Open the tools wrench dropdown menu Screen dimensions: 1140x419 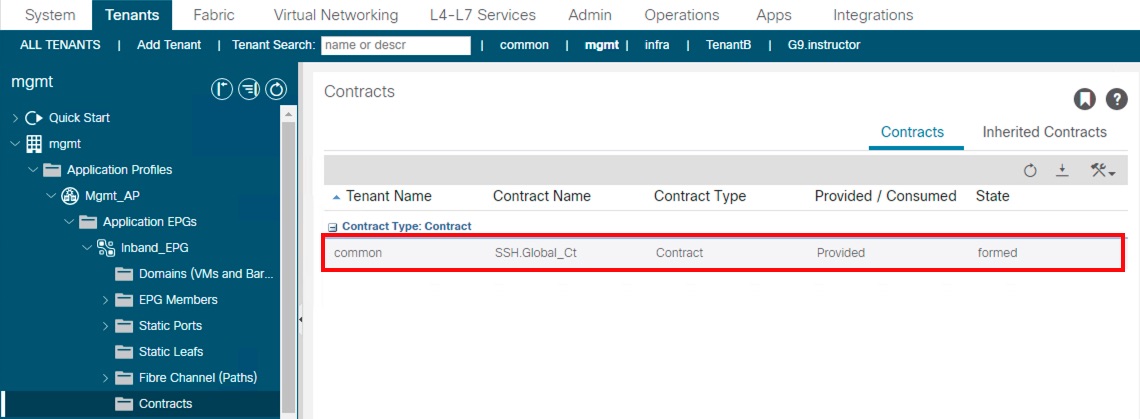click(1102, 171)
